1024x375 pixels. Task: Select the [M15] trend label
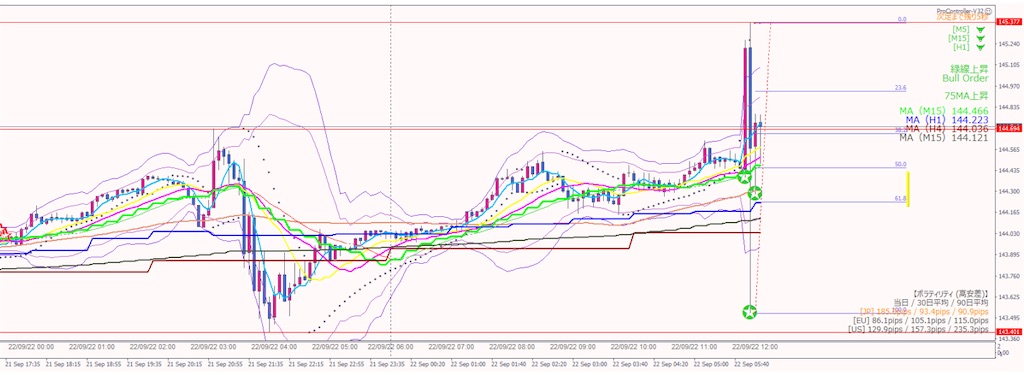tap(959, 39)
